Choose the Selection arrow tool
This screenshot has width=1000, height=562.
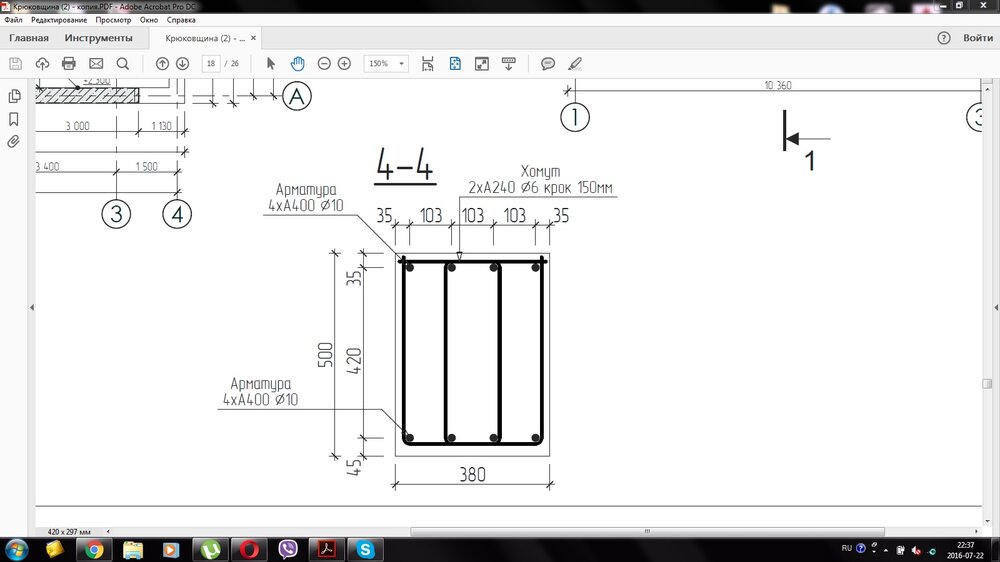tap(271, 64)
